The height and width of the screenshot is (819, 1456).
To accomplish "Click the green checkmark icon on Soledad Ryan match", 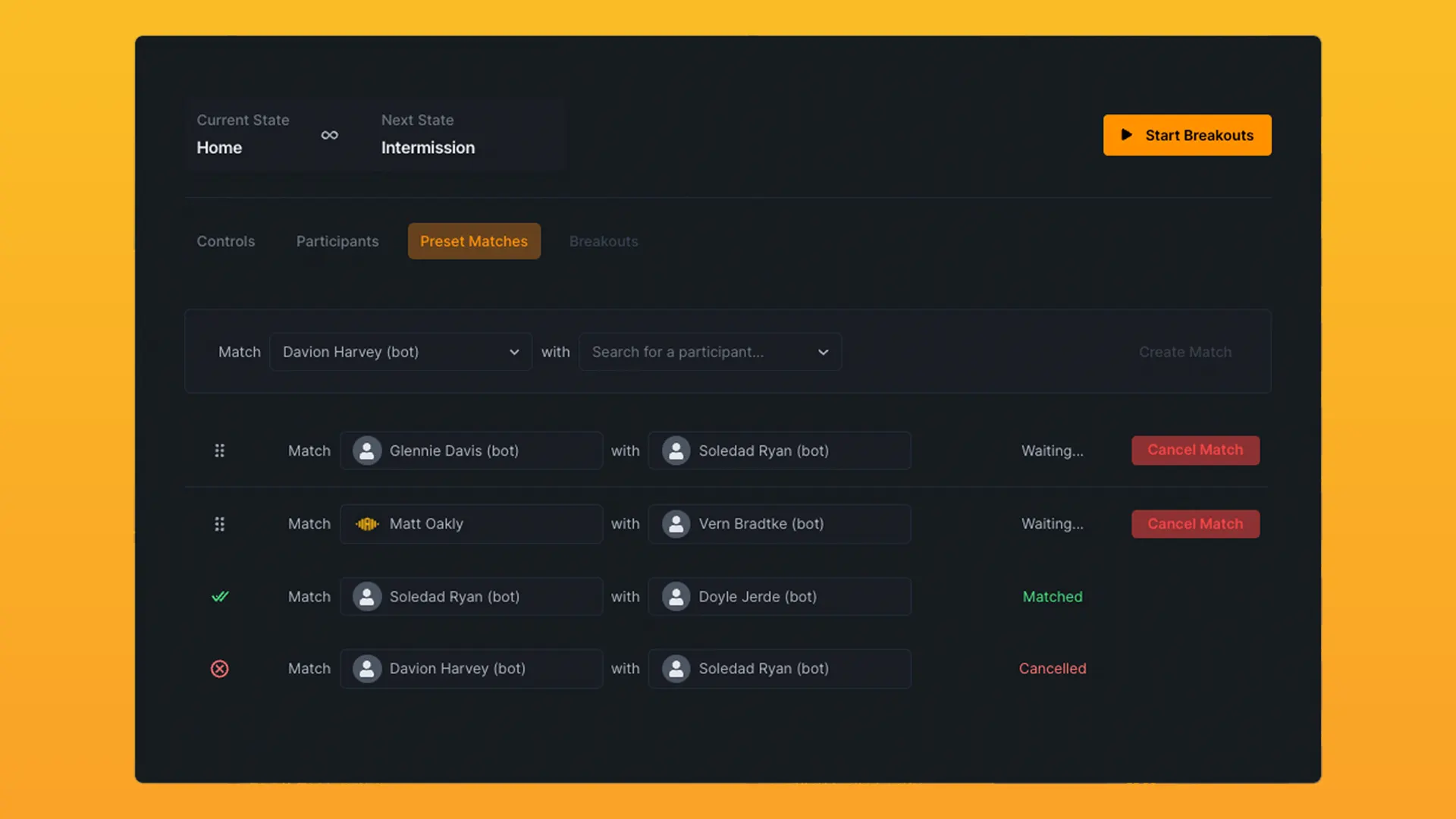I will pyautogui.click(x=219, y=596).
